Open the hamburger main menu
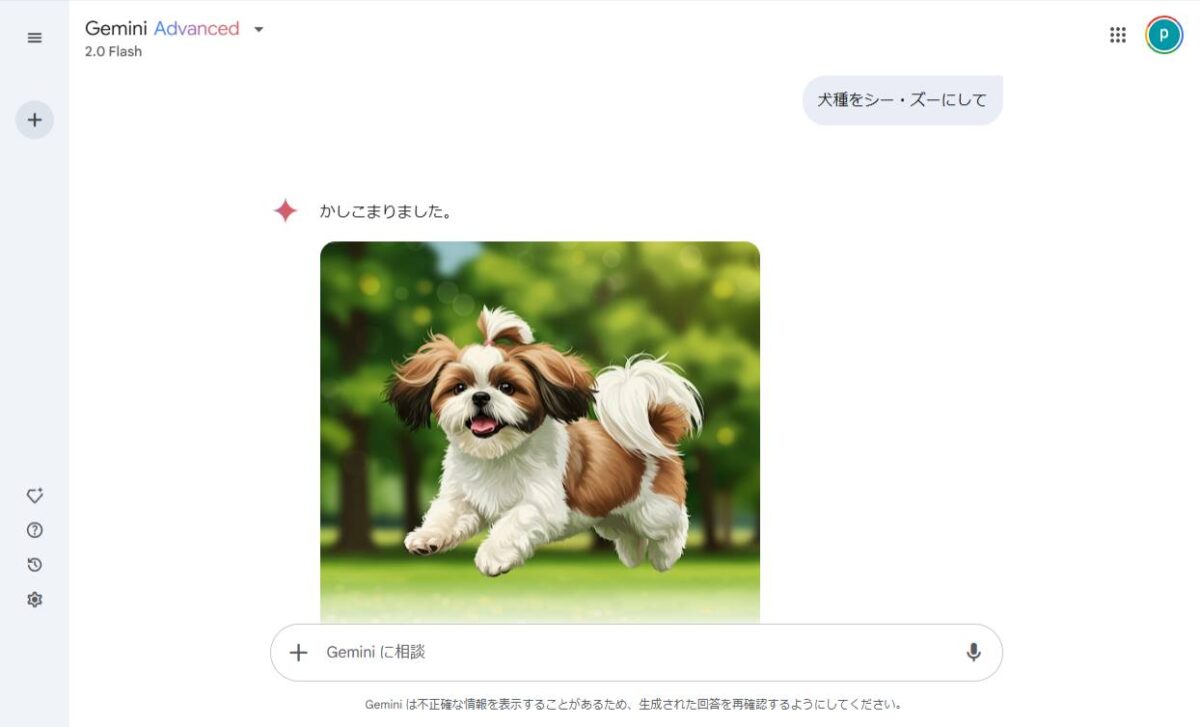 coord(35,38)
